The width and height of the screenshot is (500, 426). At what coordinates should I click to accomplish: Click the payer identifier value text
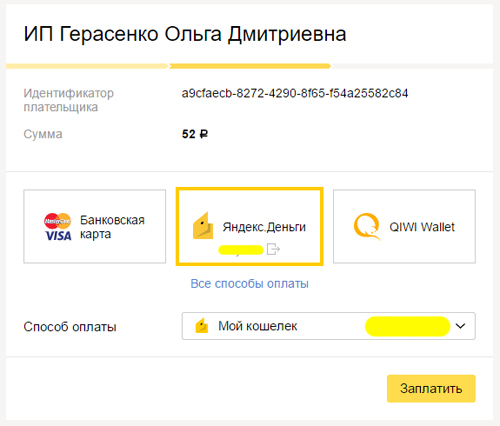pyautogui.click(x=295, y=93)
